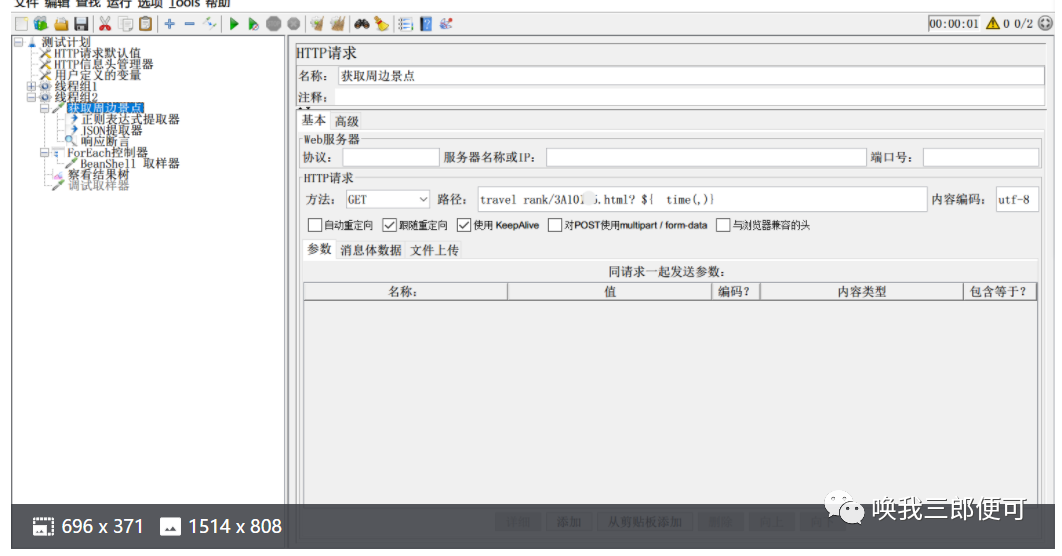Select HTTP信息头管理器 node

coord(104,64)
